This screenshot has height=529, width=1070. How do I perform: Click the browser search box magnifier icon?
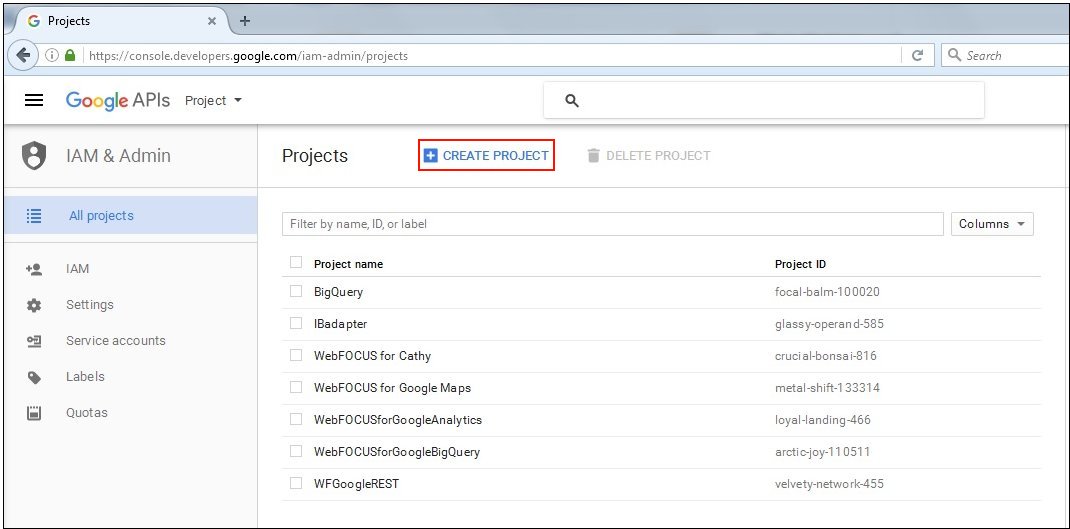click(x=955, y=55)
